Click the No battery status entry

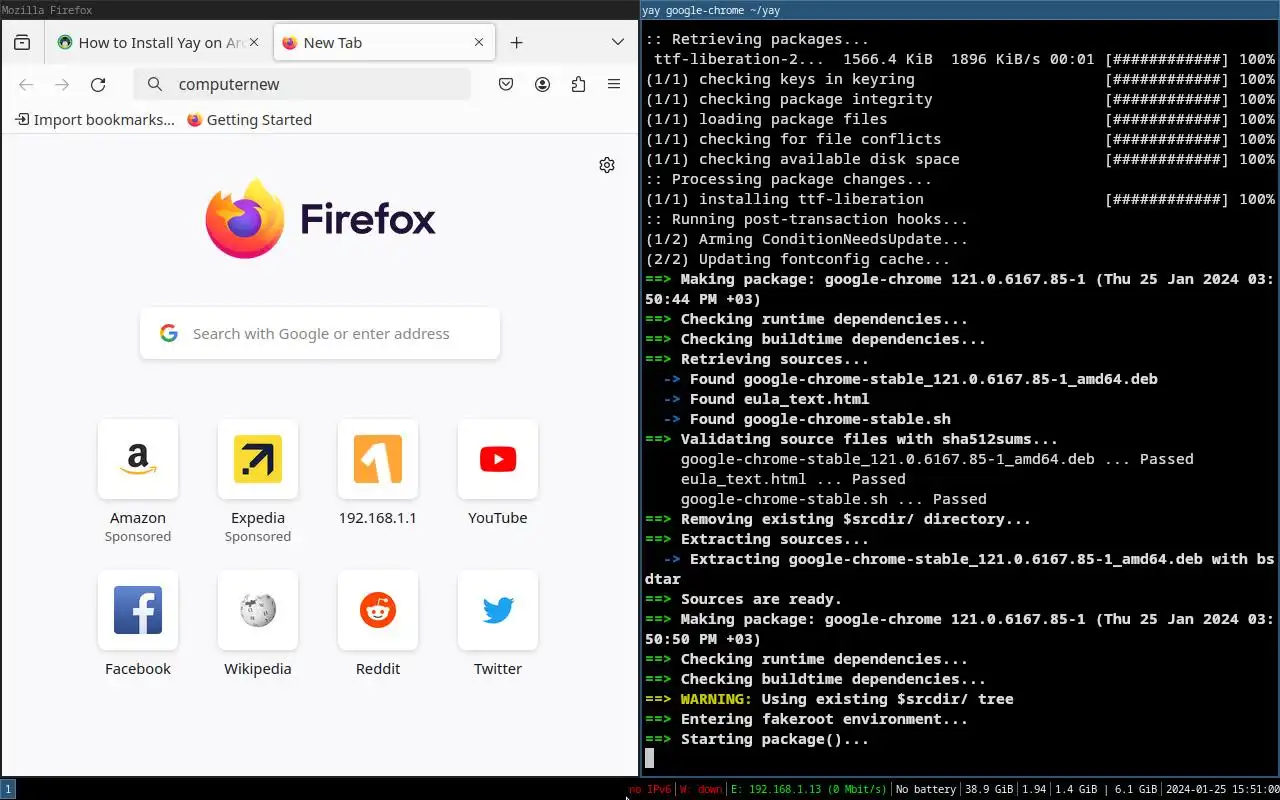(925, 790)
